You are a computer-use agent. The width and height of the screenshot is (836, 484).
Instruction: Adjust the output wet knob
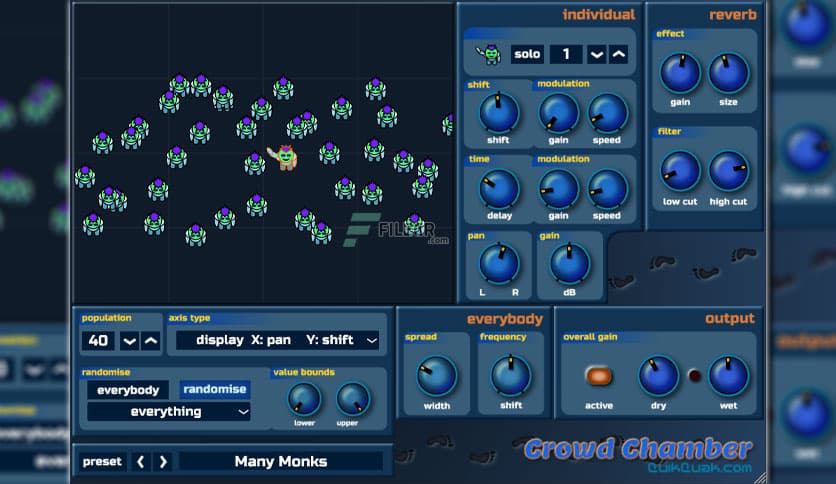tap(728, 376)
